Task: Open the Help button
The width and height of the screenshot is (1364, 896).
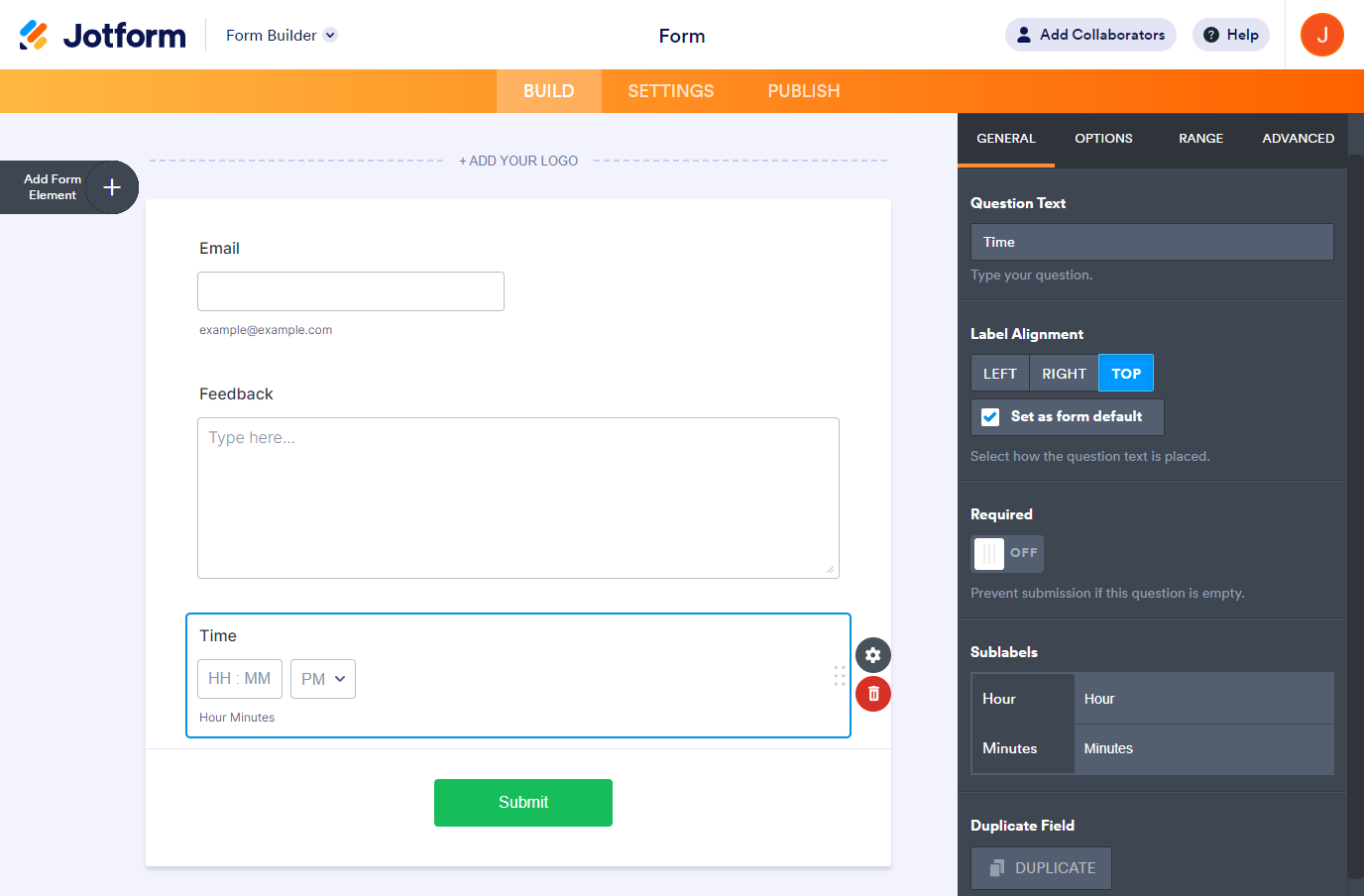Action: coord(1231,35)
